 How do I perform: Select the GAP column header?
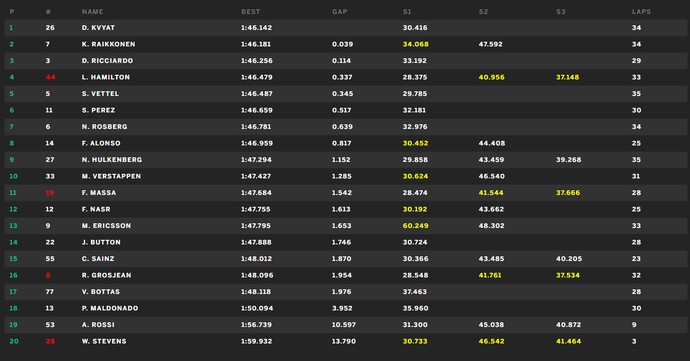pyautogui.click(x=340, y=12)
